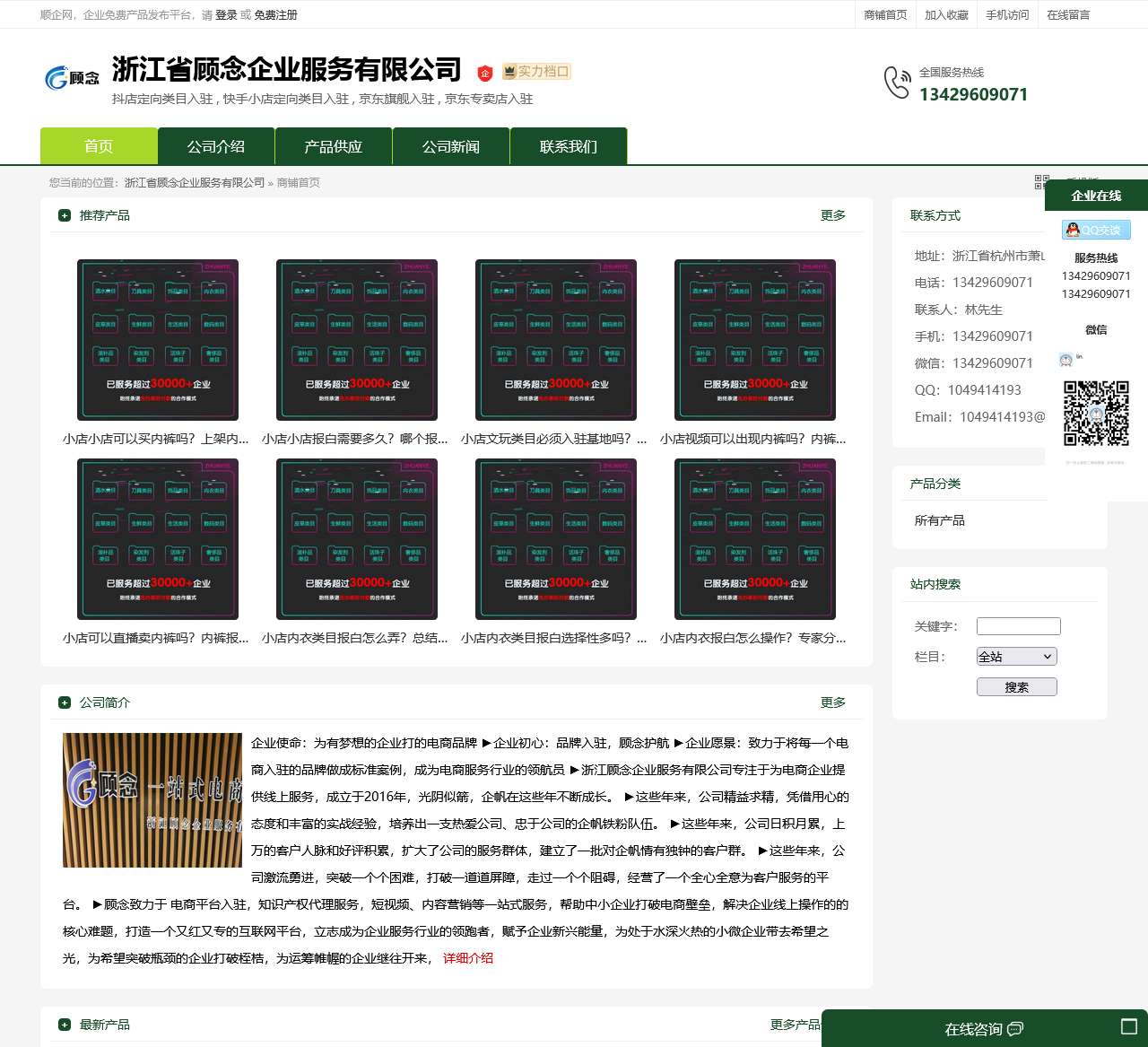Click the 免费注册 link

pyautogui.click(x=273, y=14)
